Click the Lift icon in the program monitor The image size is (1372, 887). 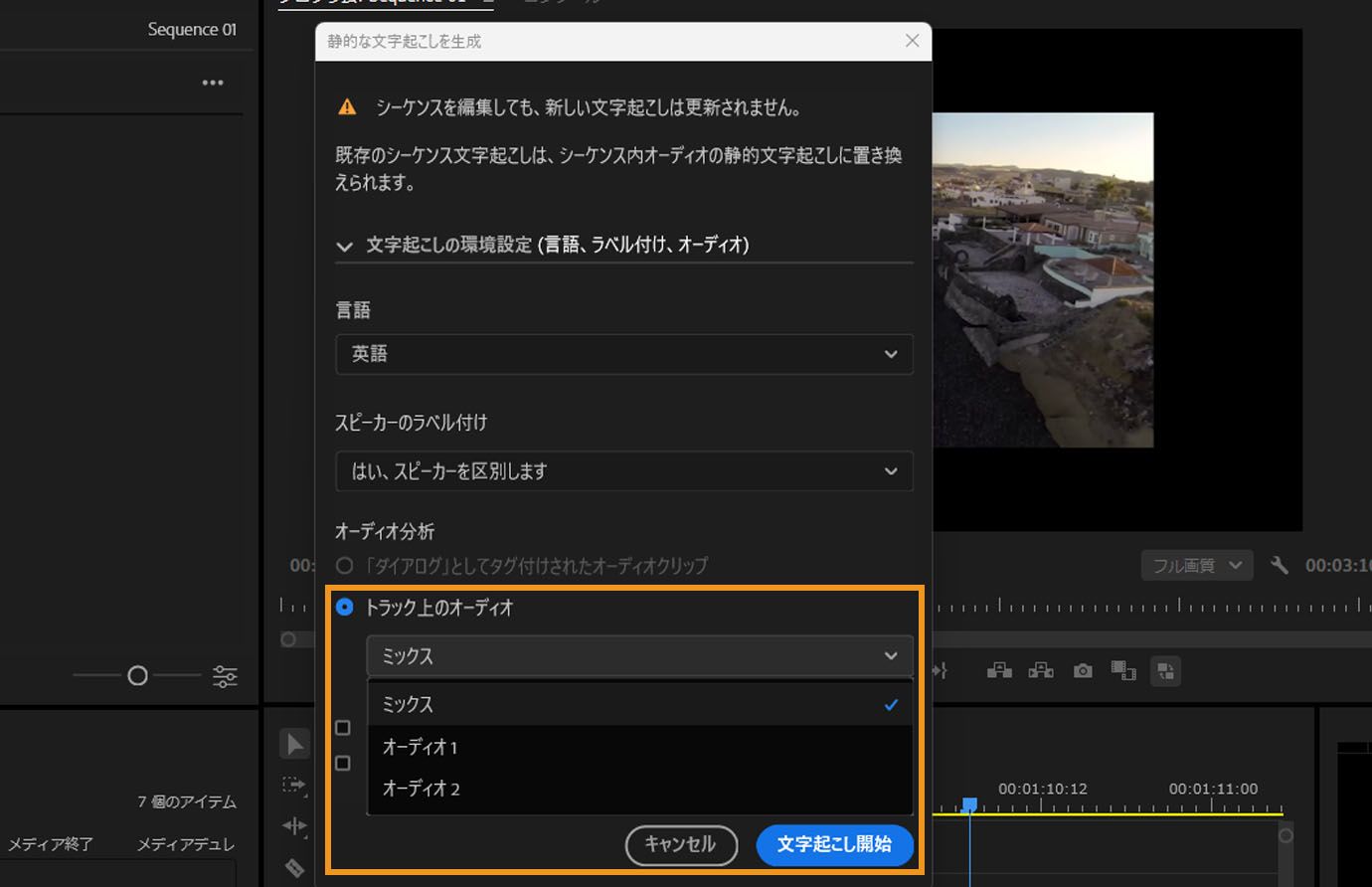coord(999,670)
